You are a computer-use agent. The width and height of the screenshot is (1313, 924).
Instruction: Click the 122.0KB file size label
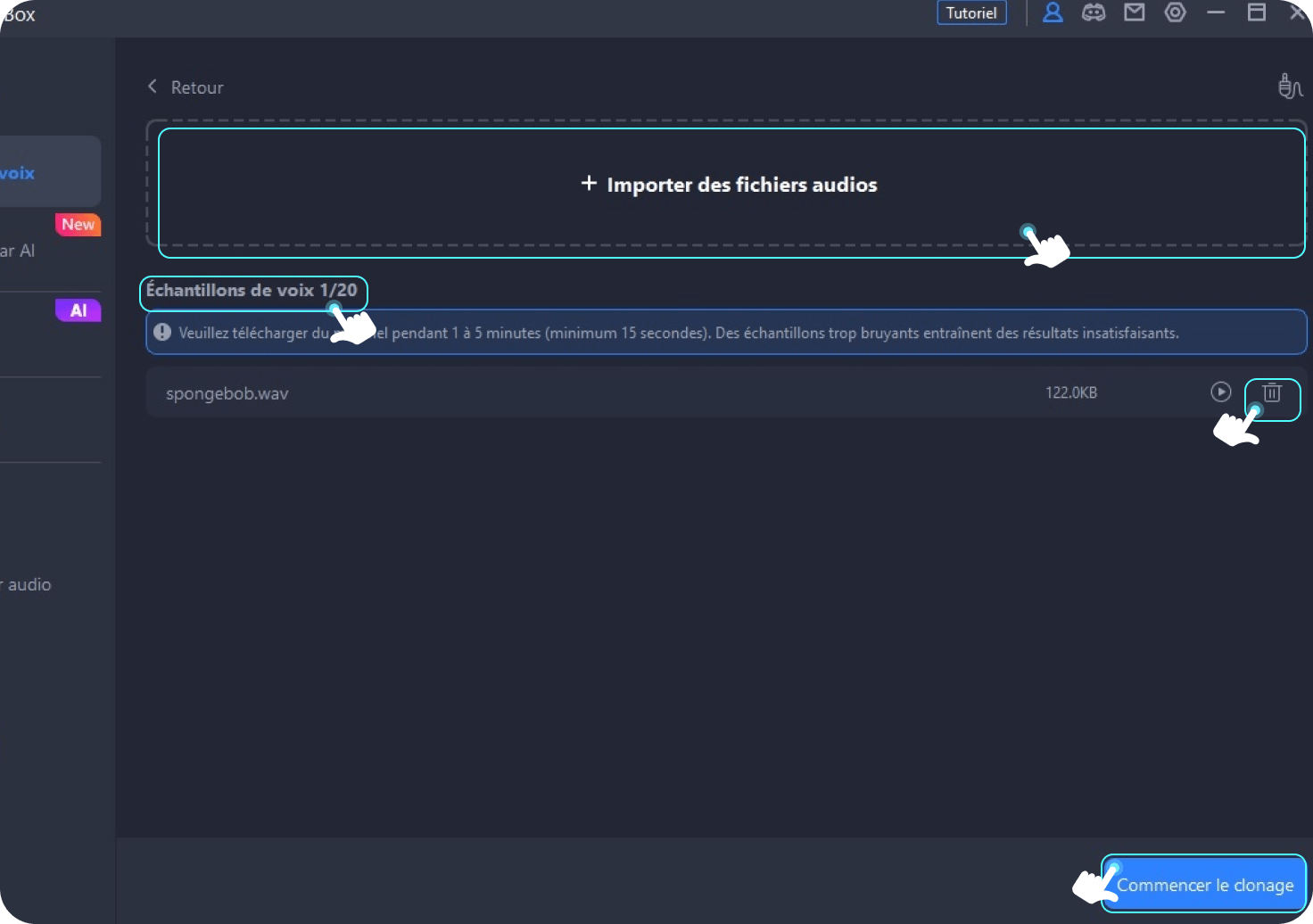[x=1070, y=392]
